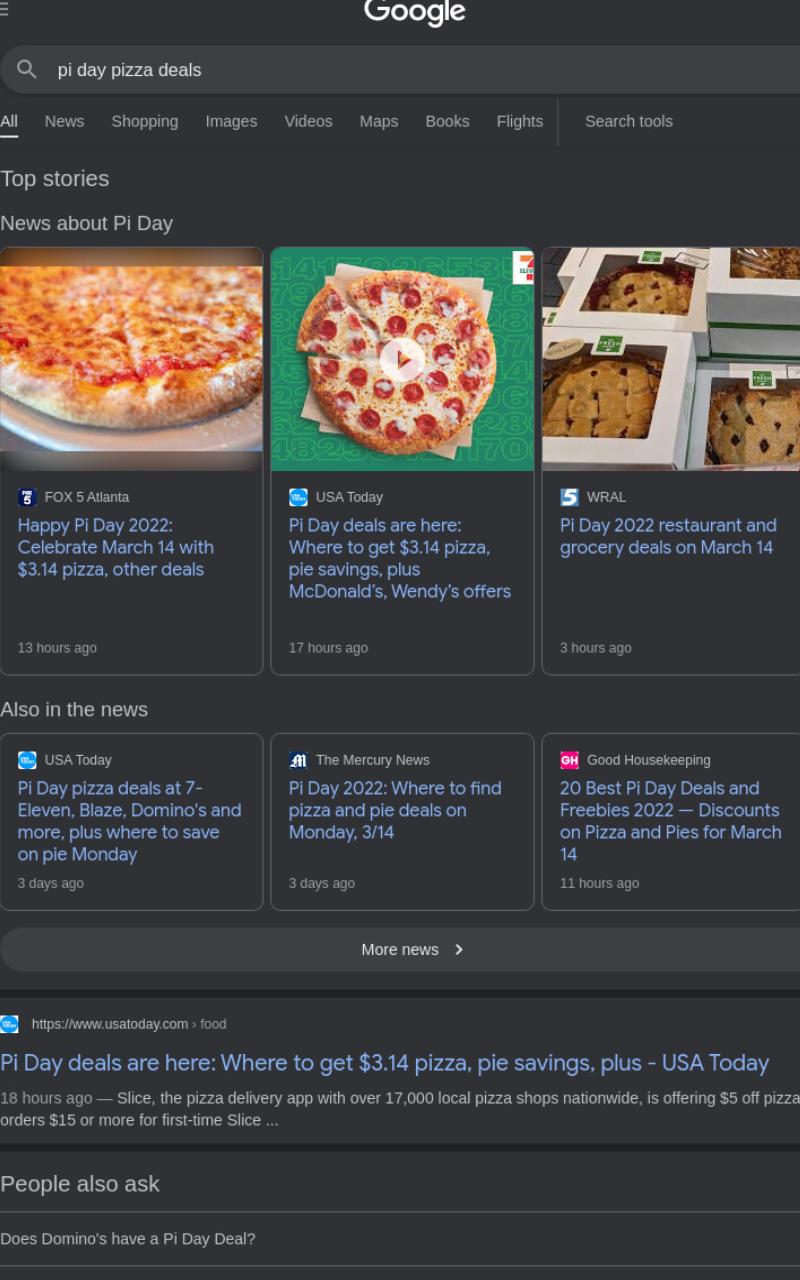Open the cheese pizza thumbnail from FOX 5
Image resolution: width=800 pixels, height=1280 pixels.
point(131,359)
